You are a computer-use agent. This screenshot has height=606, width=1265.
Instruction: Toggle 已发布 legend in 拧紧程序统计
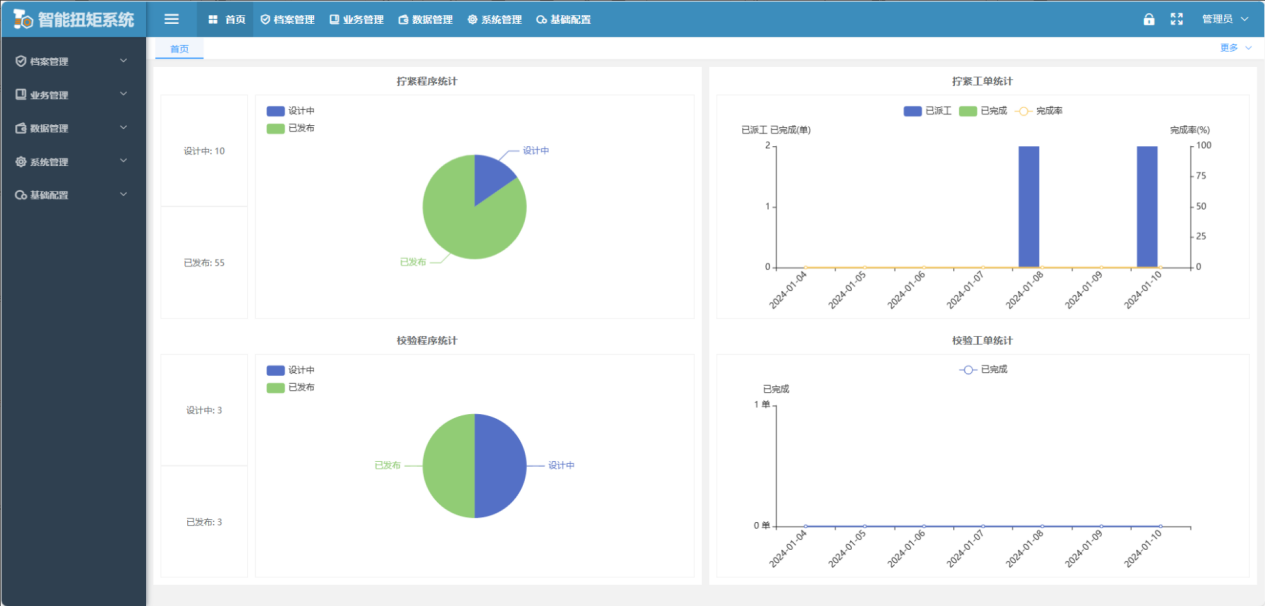click(x=291, y=128)
